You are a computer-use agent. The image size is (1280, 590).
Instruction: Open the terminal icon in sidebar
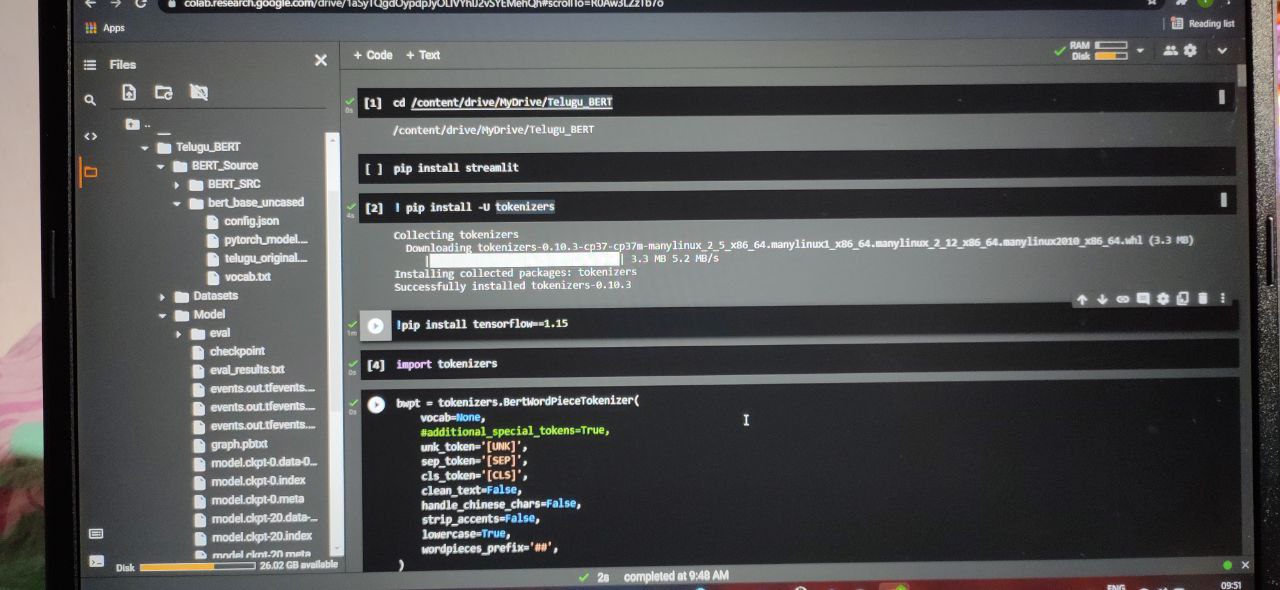pos(96,562)
